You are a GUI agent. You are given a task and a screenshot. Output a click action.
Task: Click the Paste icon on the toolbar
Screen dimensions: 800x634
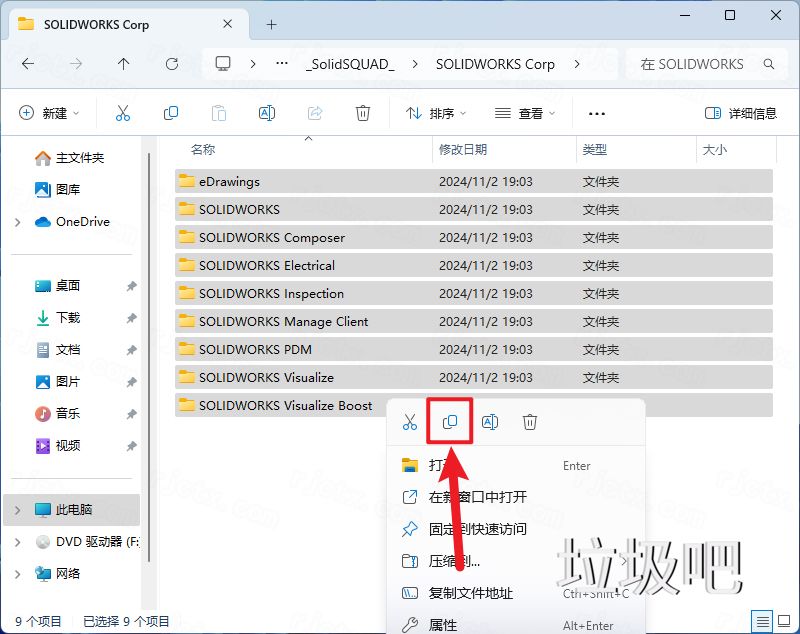click(219, 112)
